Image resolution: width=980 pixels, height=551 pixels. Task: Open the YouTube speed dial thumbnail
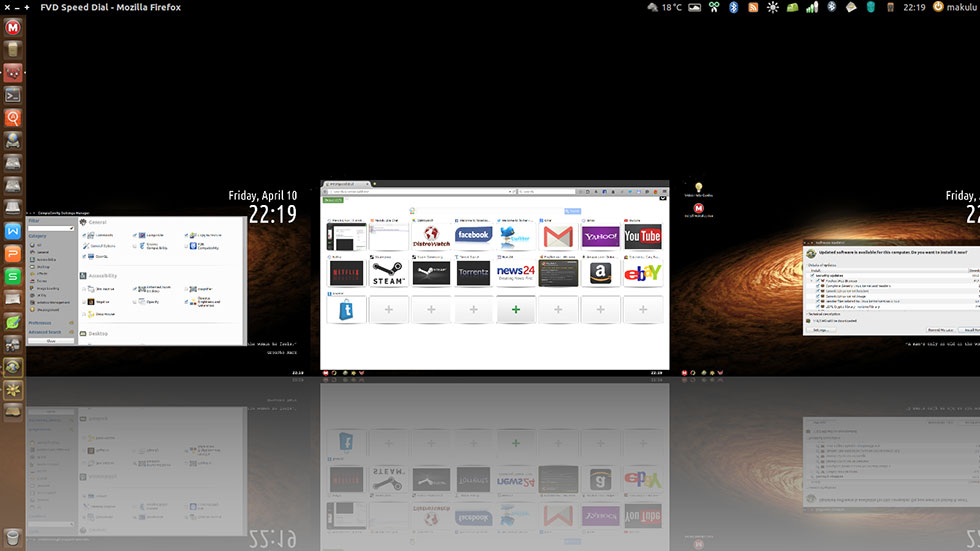642,236
